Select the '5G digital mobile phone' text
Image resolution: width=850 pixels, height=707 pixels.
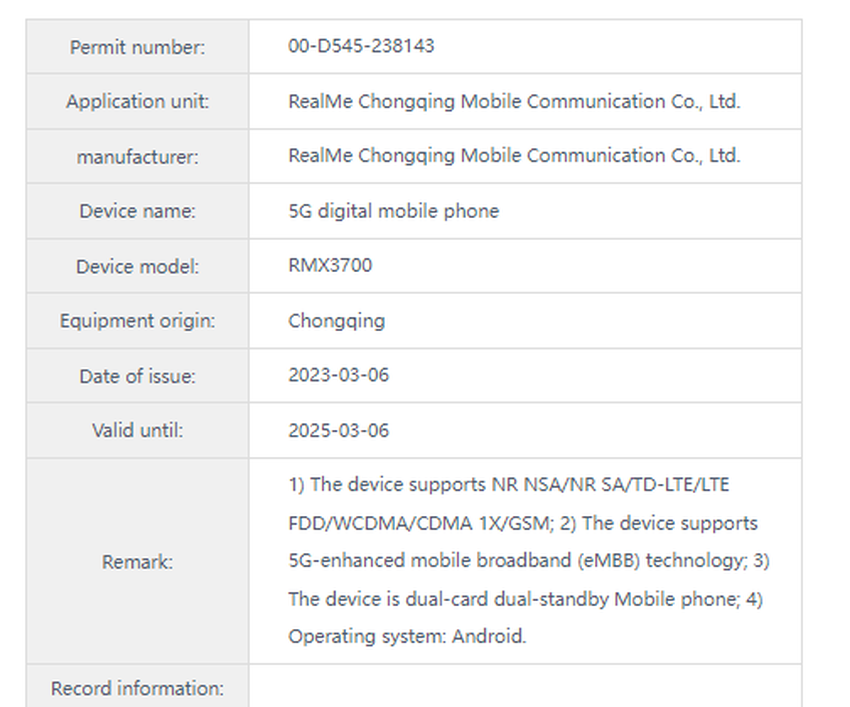(x=393, y=211)
